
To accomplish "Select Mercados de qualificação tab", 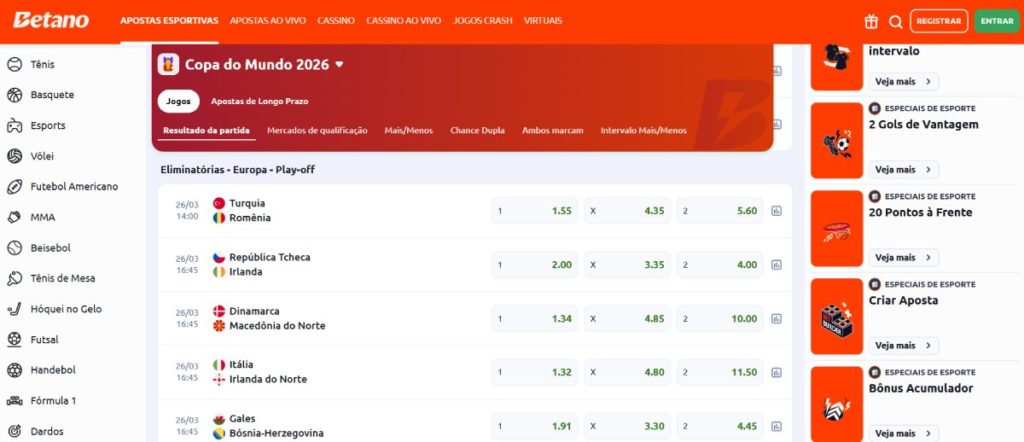I will 317,131.
